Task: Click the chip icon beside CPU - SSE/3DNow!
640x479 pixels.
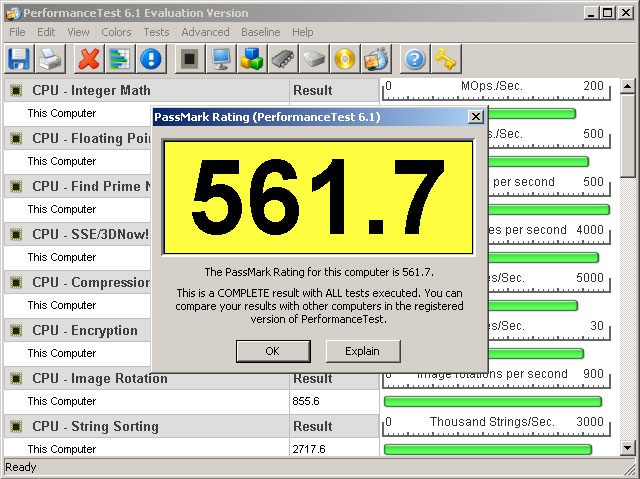Action: pyautogui.click(x=16, y=234)
